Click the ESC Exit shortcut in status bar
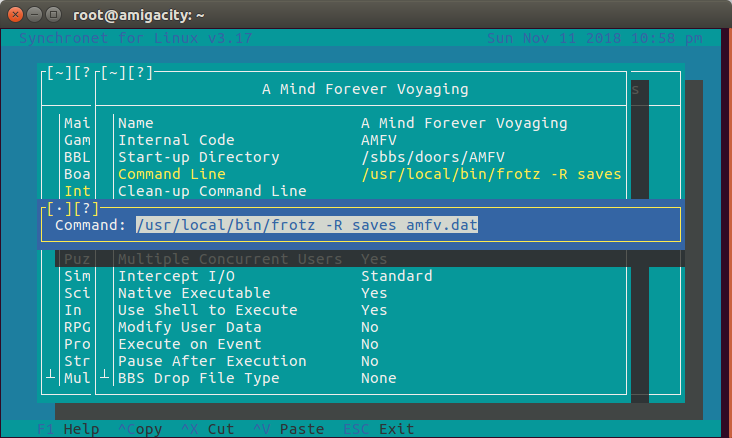The width and height of the screenshot is (732, 438). [x=379, y=429]
